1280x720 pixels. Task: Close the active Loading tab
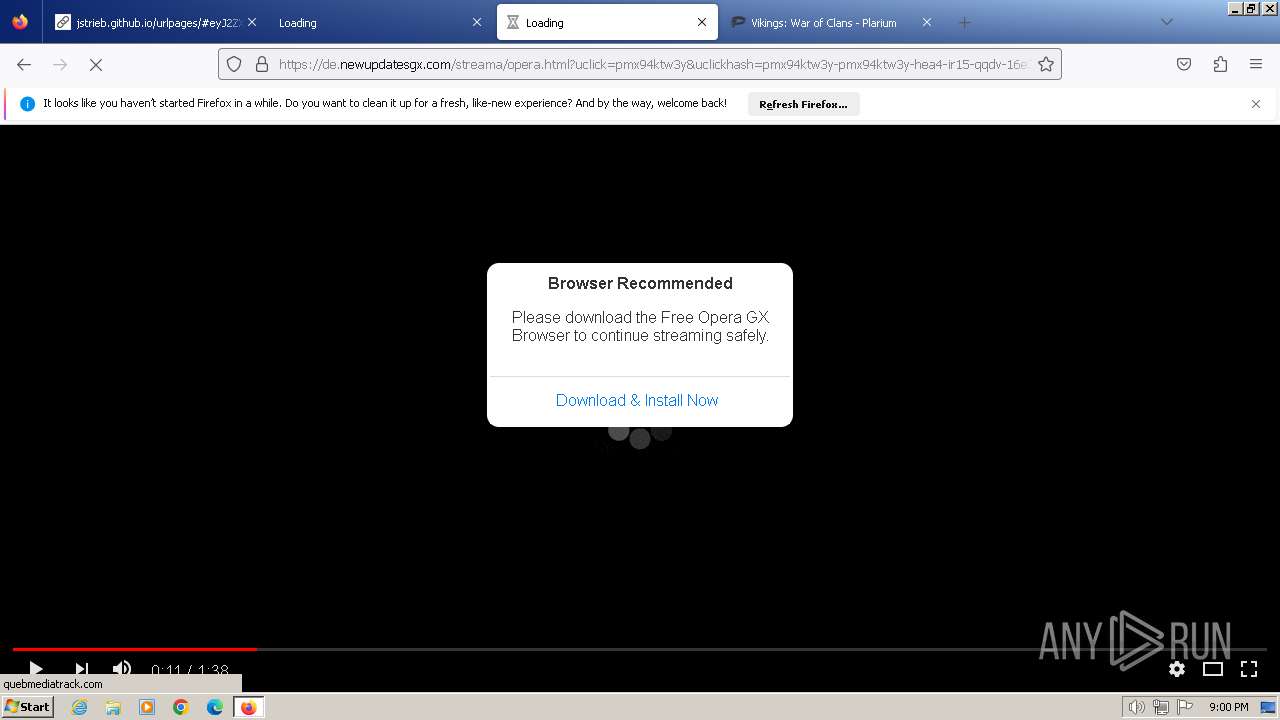[x=702, y=22]
